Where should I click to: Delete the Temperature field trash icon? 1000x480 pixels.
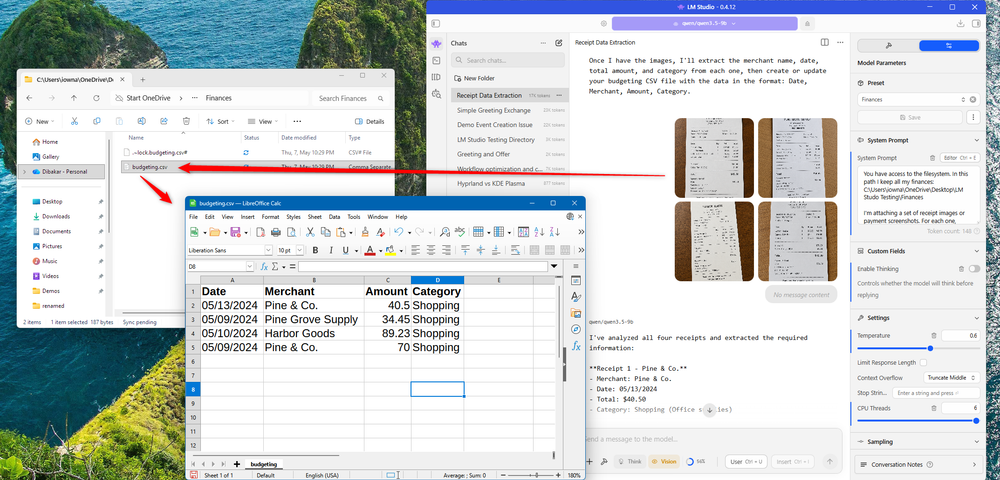934,335
